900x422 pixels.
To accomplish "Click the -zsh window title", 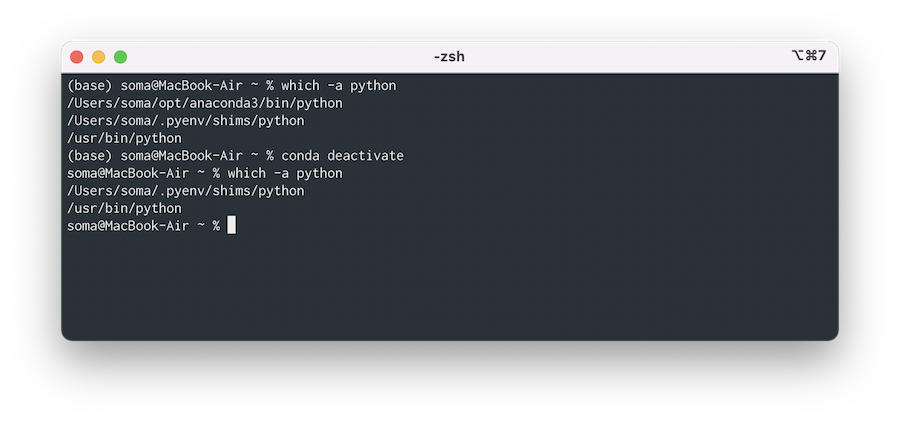I will tap(449, 57).
